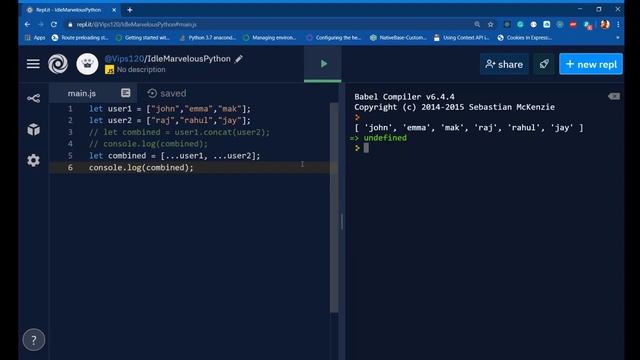Screen dimensions: 640x360
Task: Click the console input prompt
Action: pos(366,148)
